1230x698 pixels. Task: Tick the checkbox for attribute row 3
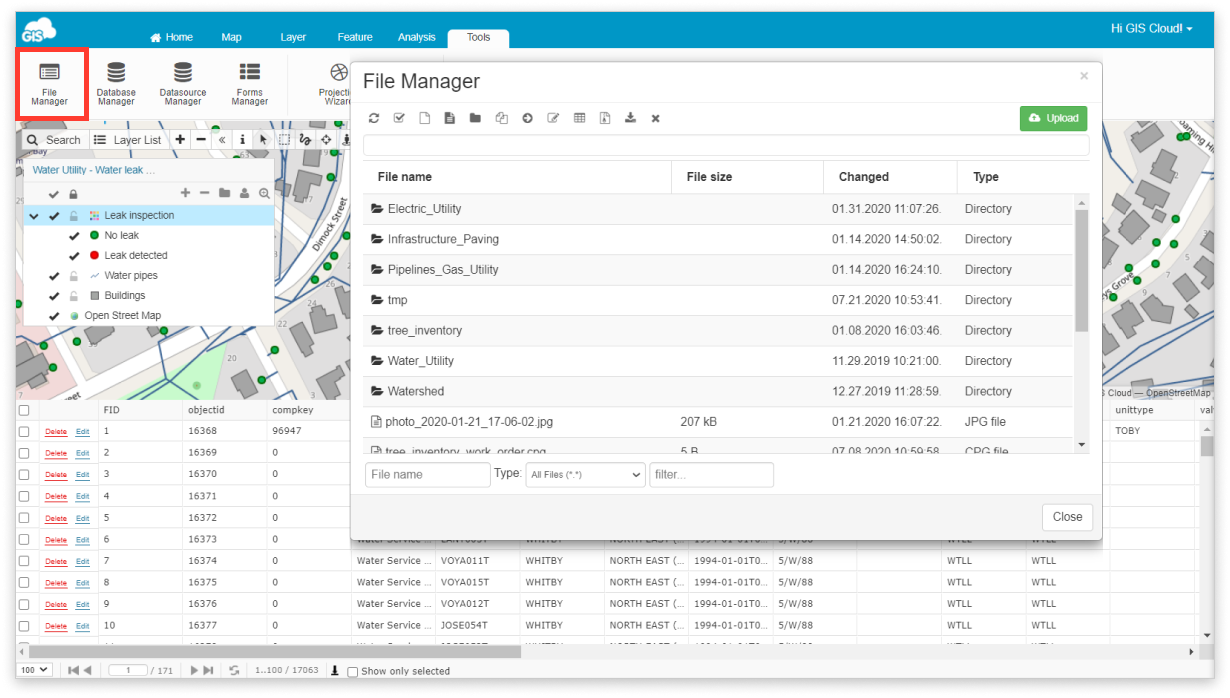[x=24, y=474]
